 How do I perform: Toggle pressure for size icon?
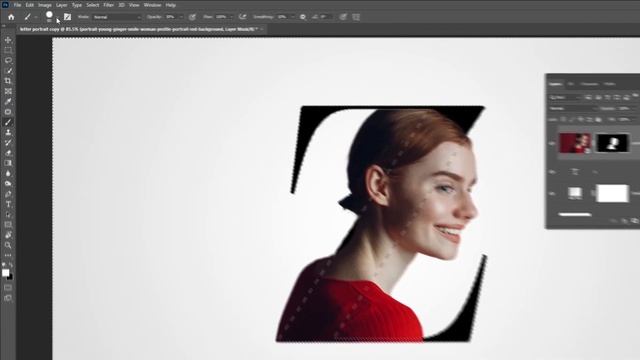click(343, 17)
